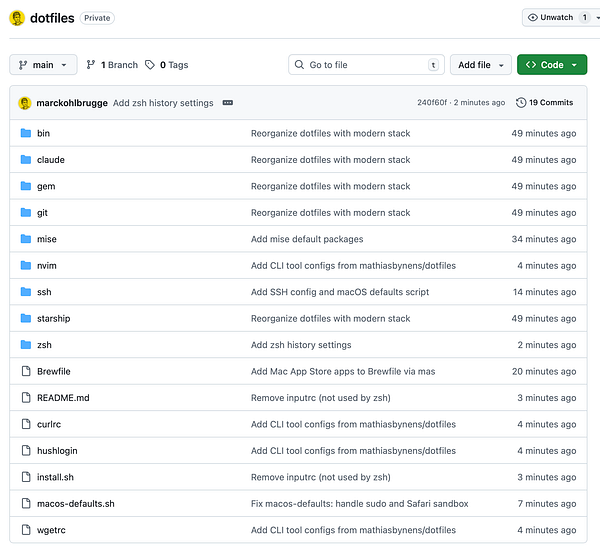This screenshot has height=551, width=600.
Task: Click the Go to file search field
Action: coord(366,65)
